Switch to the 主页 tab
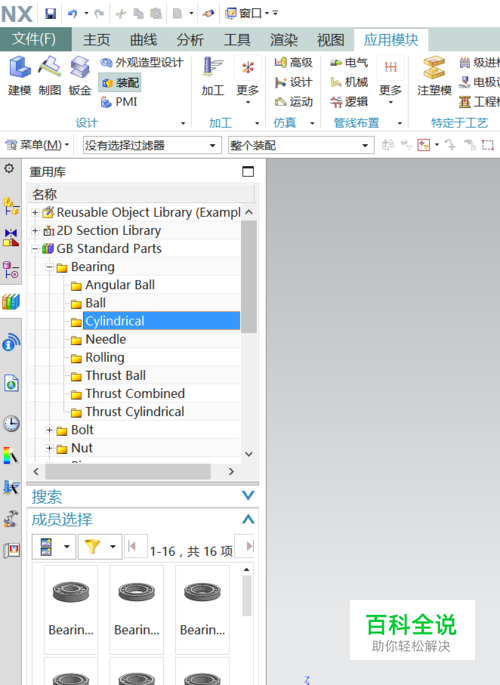This screenshot has width=500, height=685. pyautogui.click(x=97, y=40)
